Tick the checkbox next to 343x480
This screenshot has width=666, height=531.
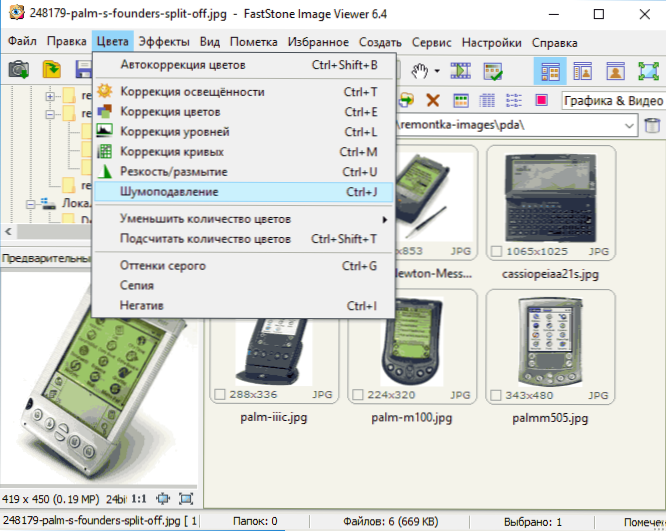(x=496, y=395)
